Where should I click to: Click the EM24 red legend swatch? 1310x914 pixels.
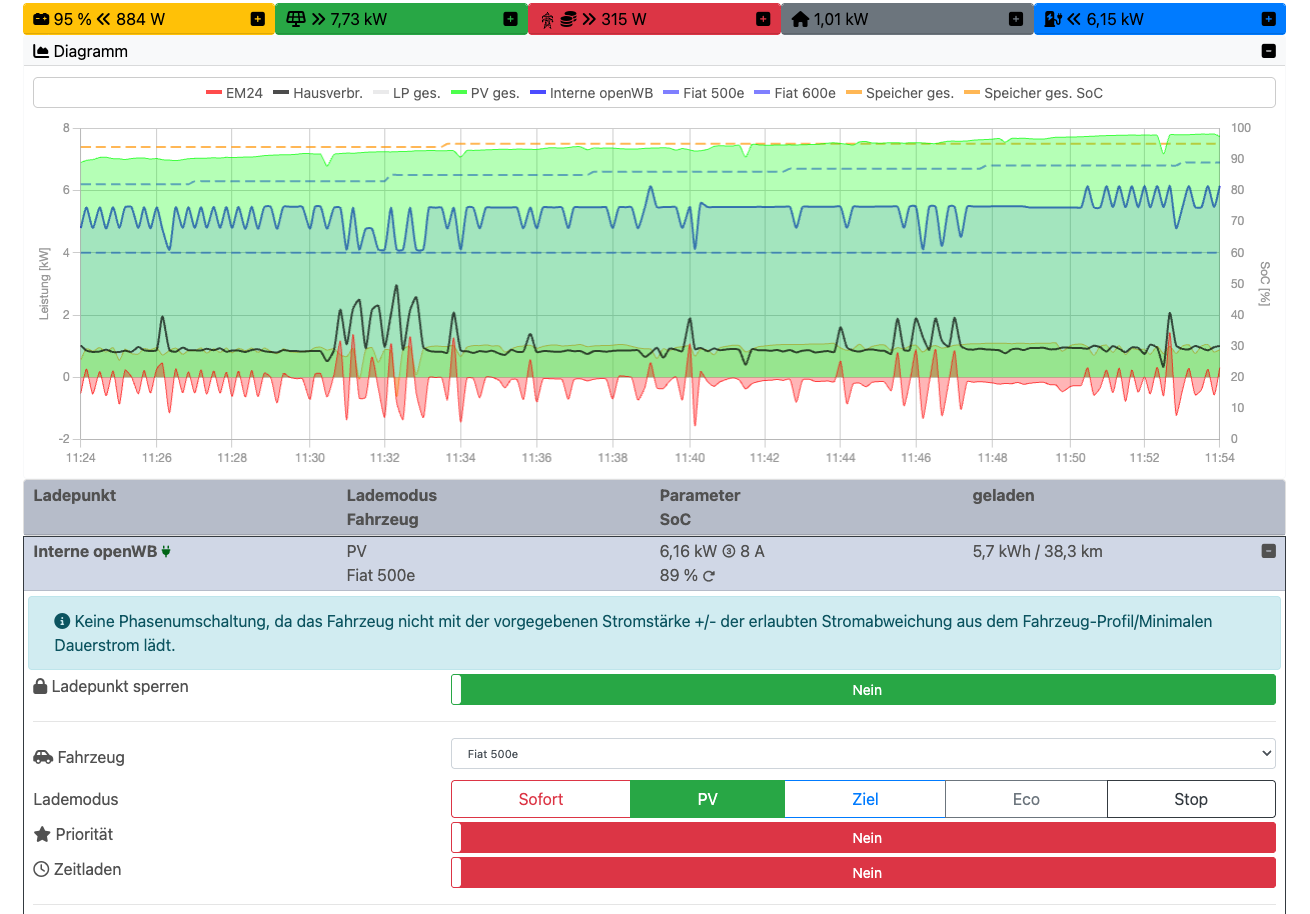tap(213, 93)
